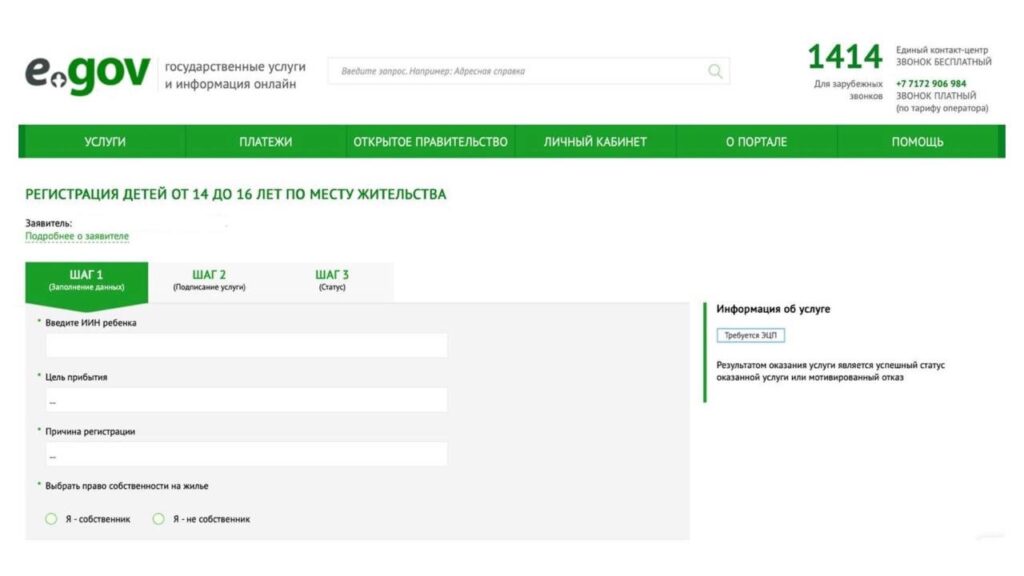Click Информация об услуге heading
1024x576 pixels.
point(773,309)
